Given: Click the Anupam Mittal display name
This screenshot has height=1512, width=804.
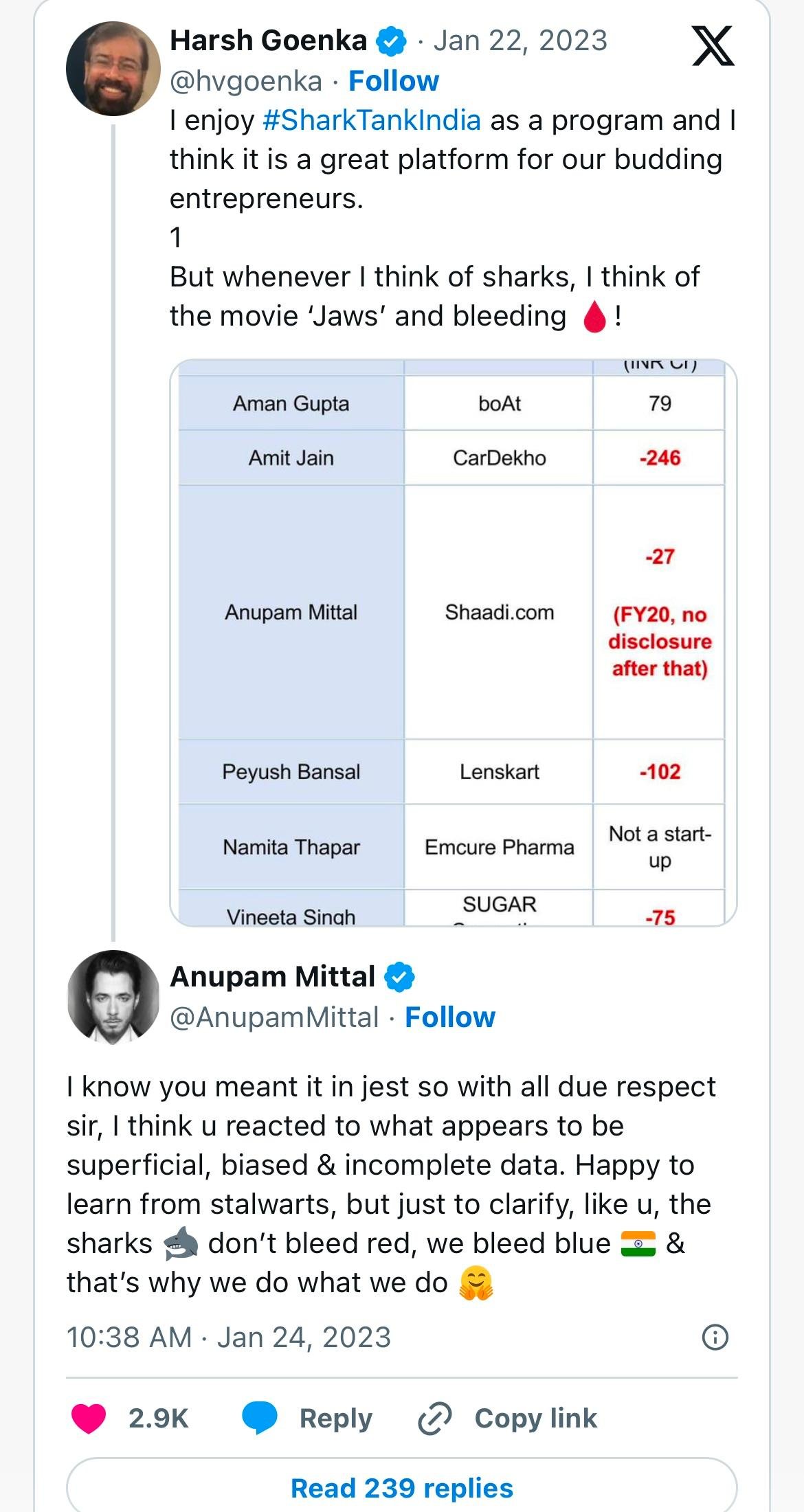Looking at the screenshot, I should [x=273, y=977].
